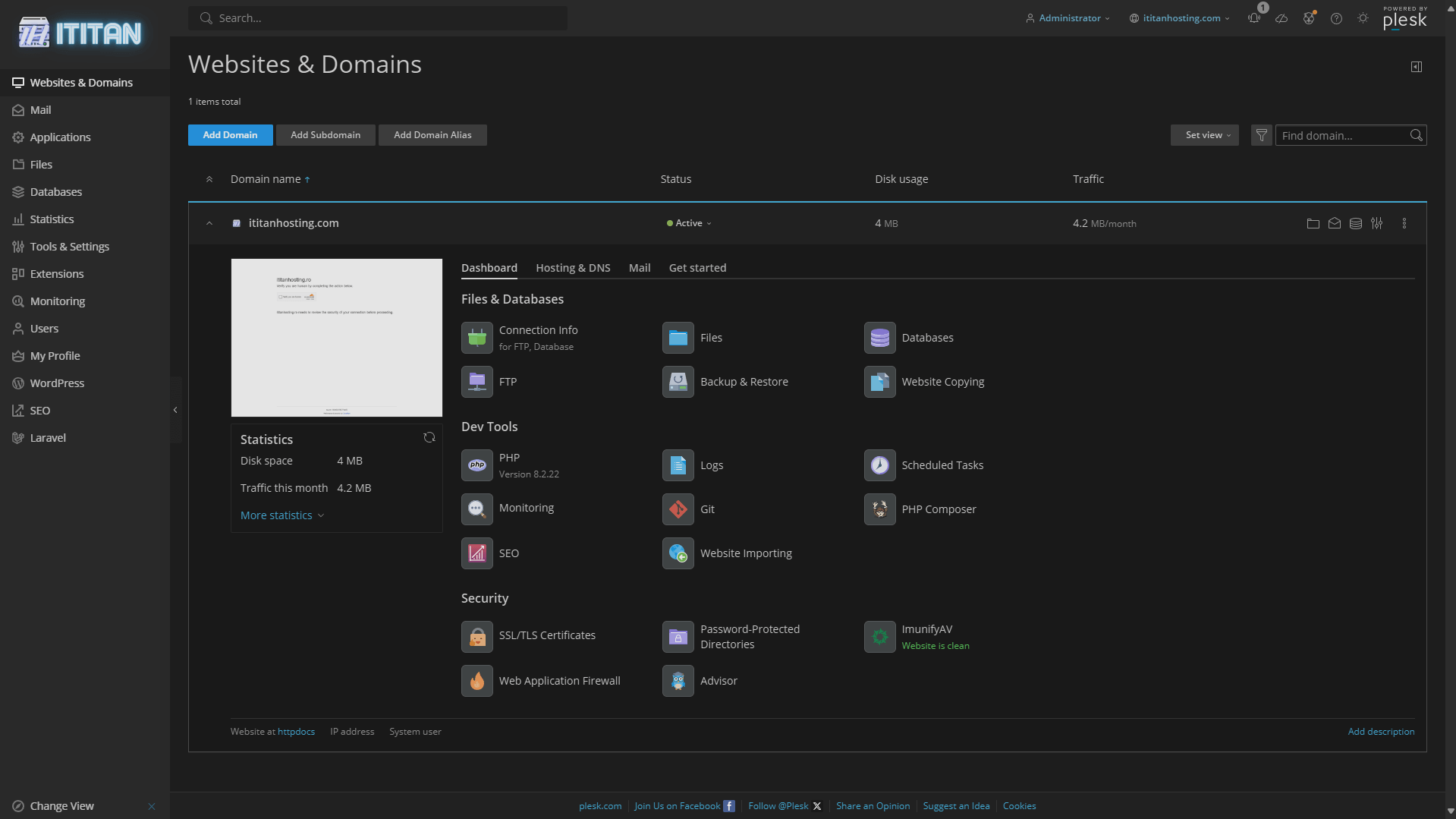Viewport: 1456px width, 819px height.
Task: Open the Suggest an Idea footer link
Action: pyautogui.click(x=956, y=806)
